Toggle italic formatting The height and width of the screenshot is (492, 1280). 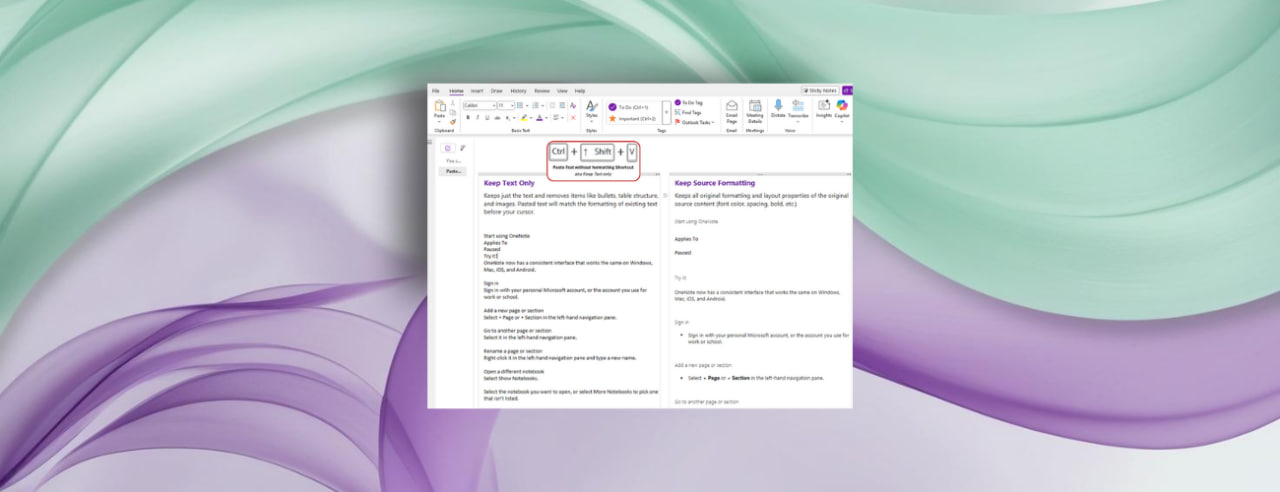[478, 117]
